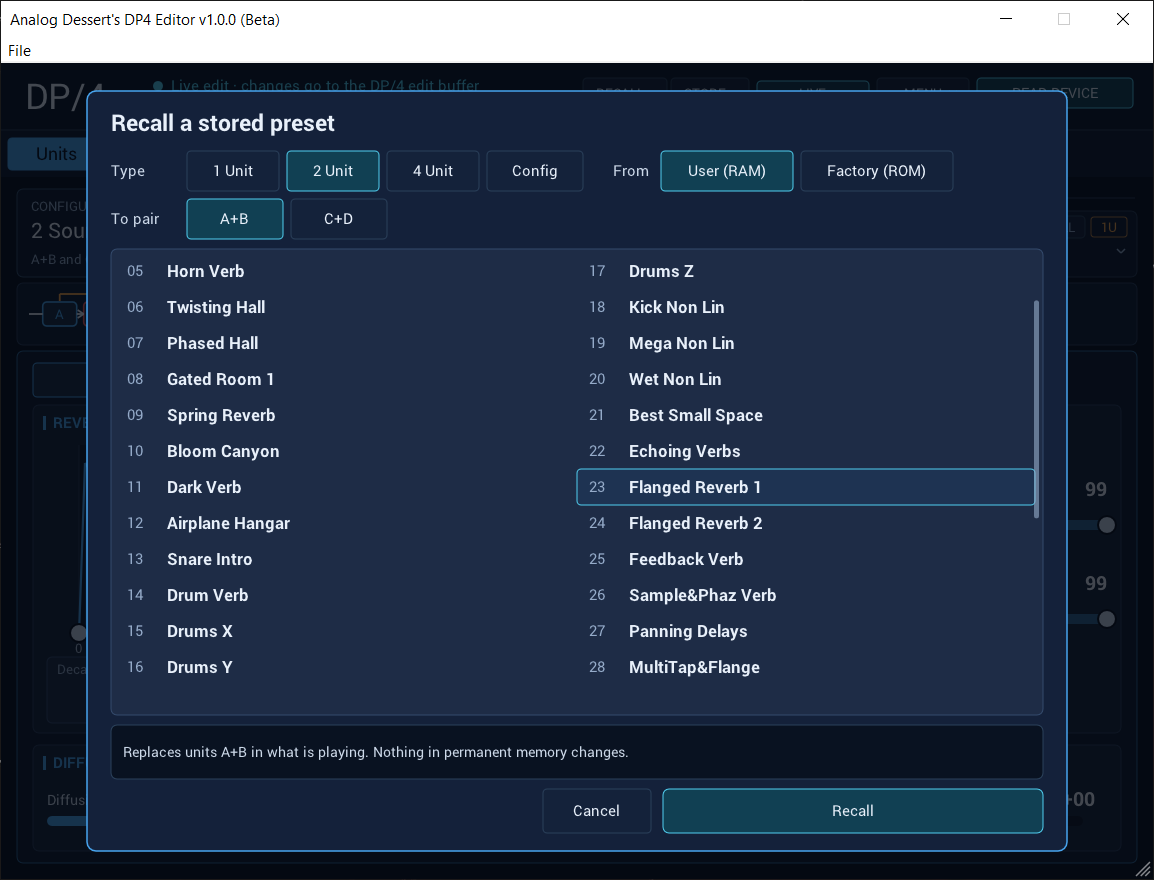Select the 4 Unit preset type
The image size is (1154, 880).
[x=433, y=171]
